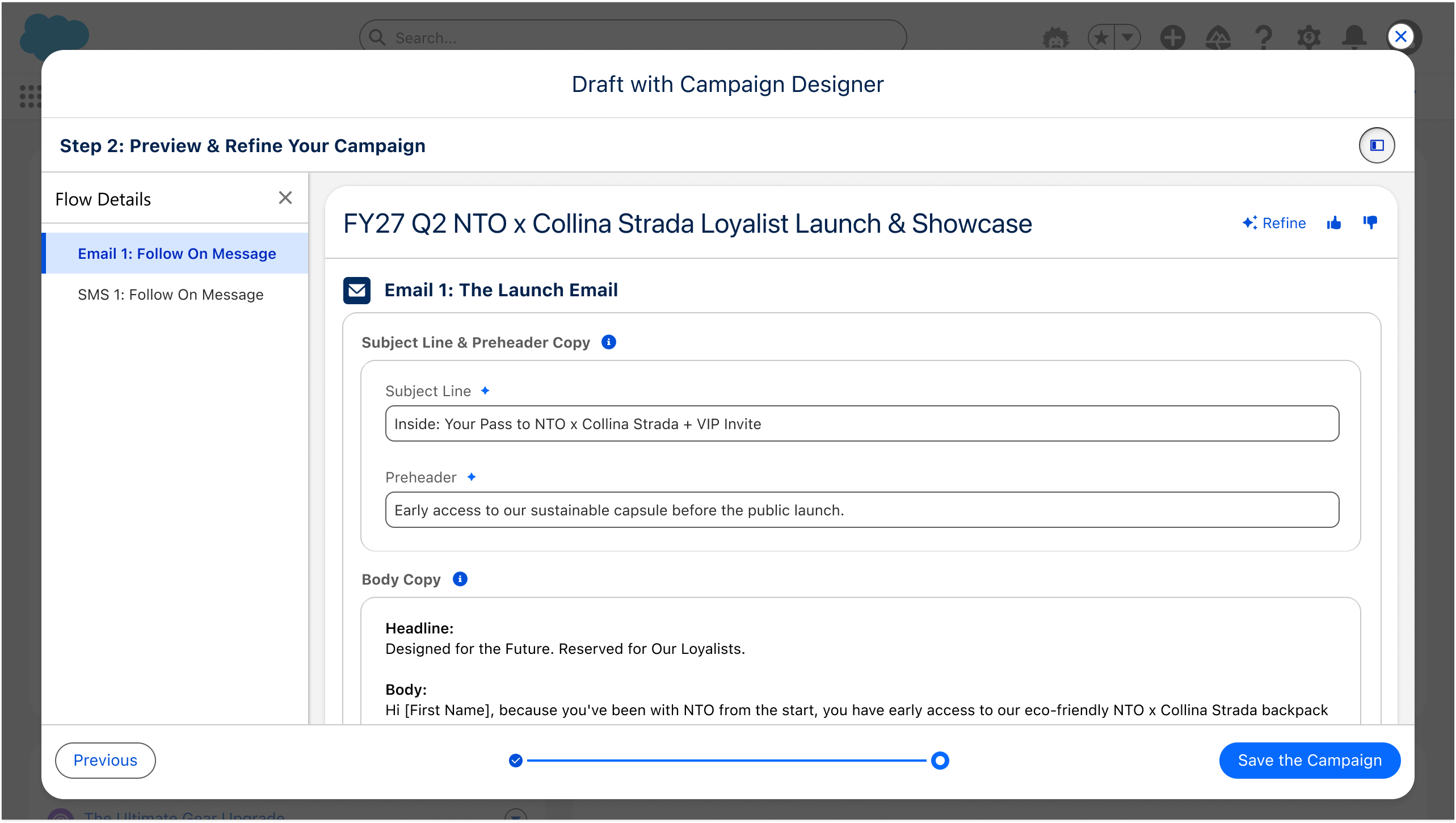Click the Email 1 envelope icon
This screenshot has width=1456, height=823.
(x=357, y=290)
